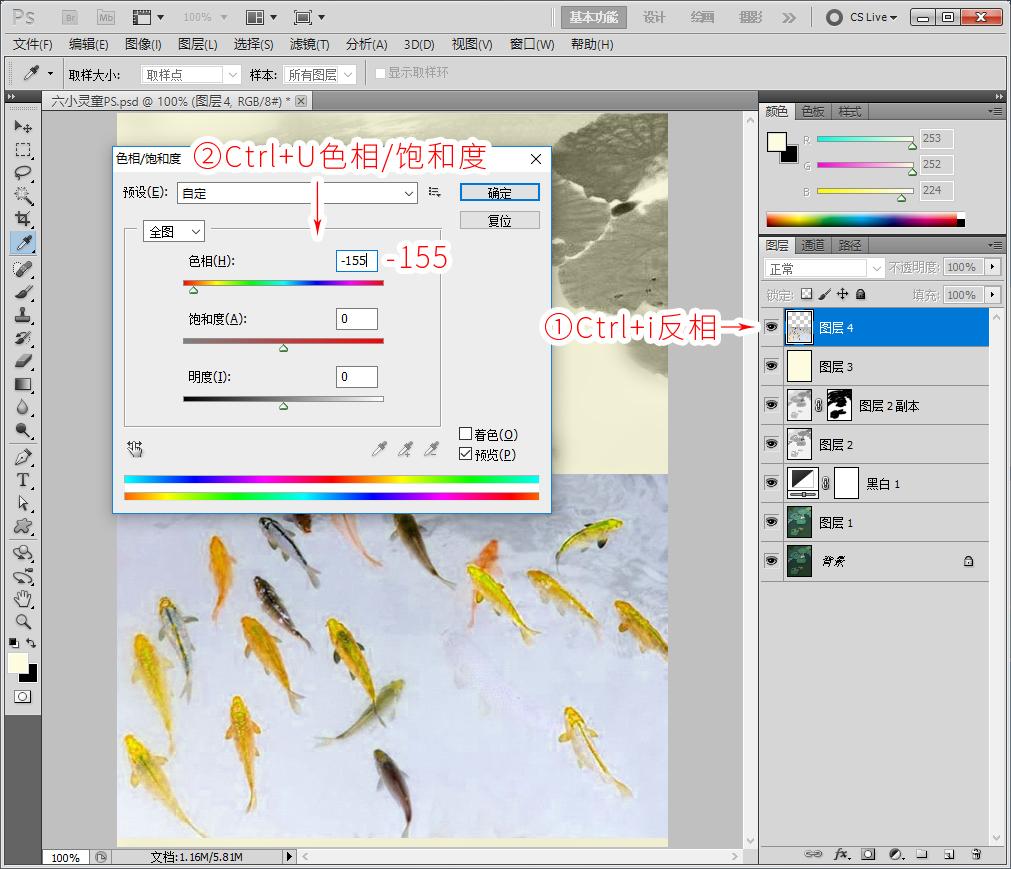1011x869 pixels.
Task: Select the 基本功能 workspace
Action: pyautogui.click(x=593, y=17)
